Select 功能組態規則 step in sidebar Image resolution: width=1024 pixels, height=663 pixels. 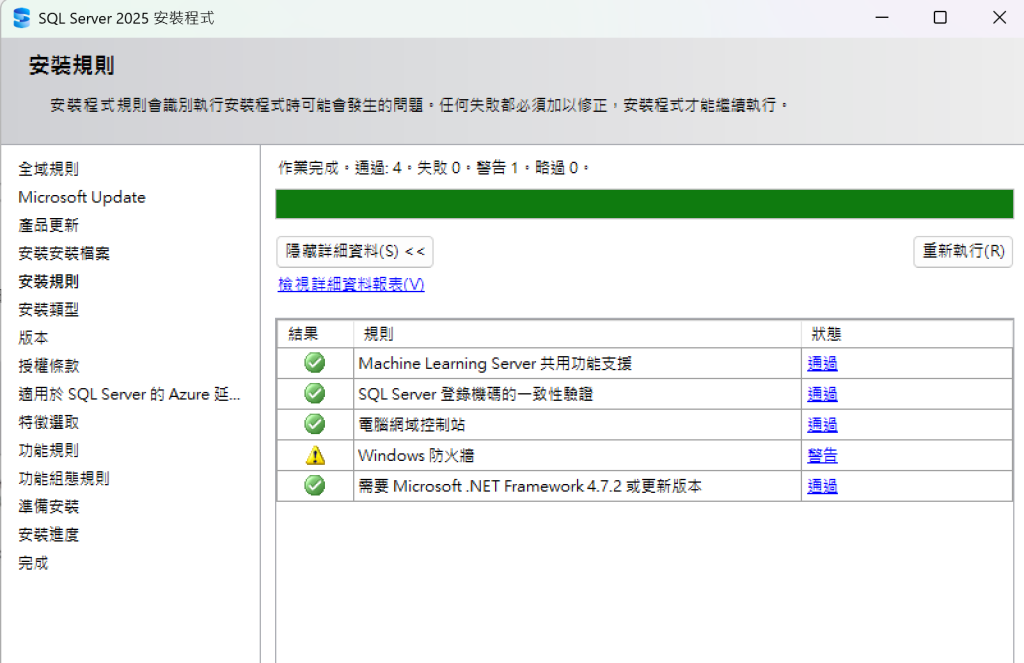(64, 478)
